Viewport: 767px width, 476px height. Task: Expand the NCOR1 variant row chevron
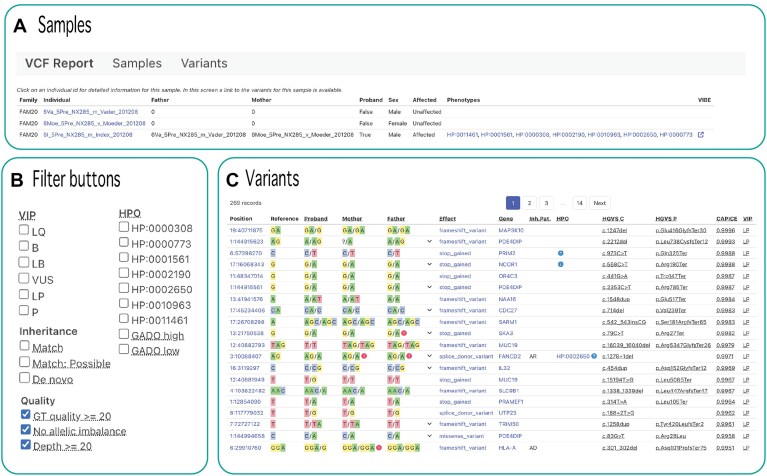point(428,264)
